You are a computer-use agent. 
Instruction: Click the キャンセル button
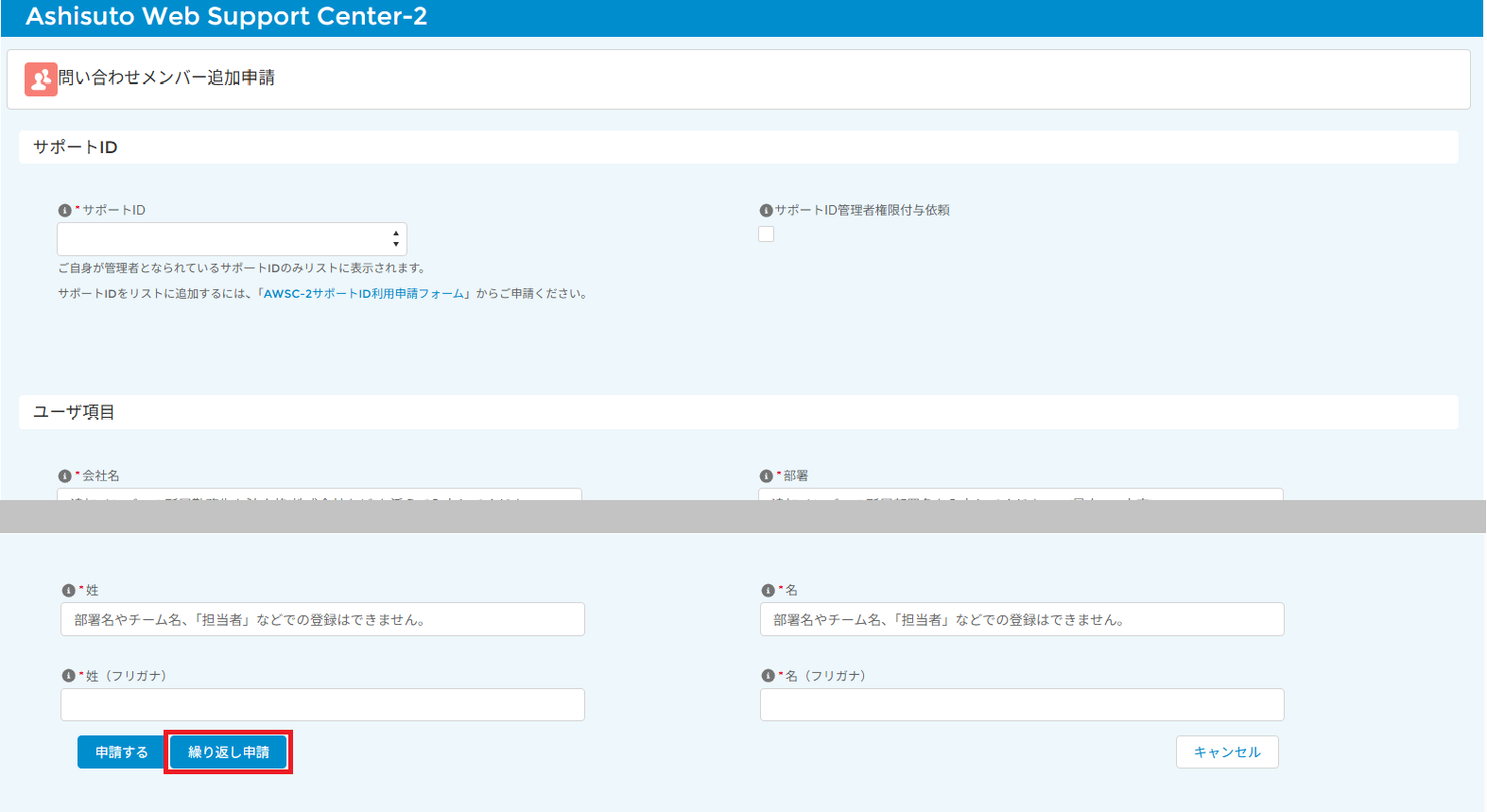pyautogui.click(x=1226, y=752)
